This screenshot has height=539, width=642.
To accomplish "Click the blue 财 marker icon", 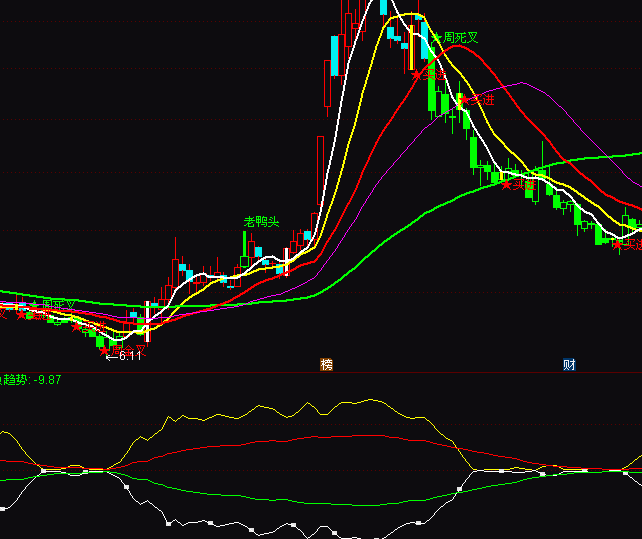I will (x=569, y=364).
